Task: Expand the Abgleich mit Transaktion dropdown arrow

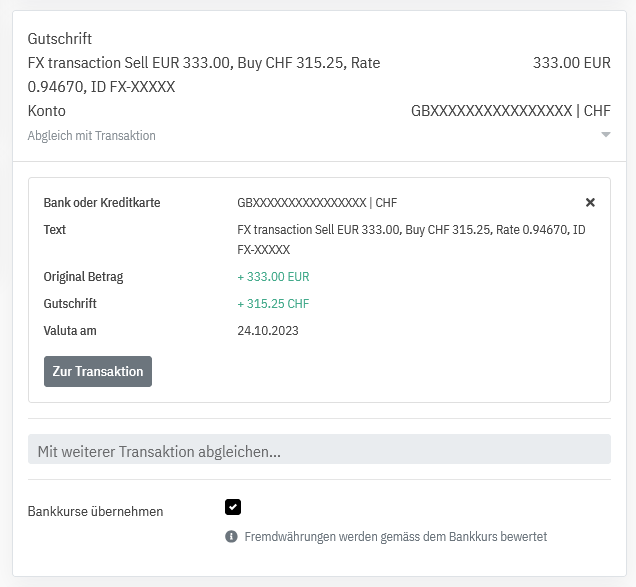Action: (x=606, y=135)
